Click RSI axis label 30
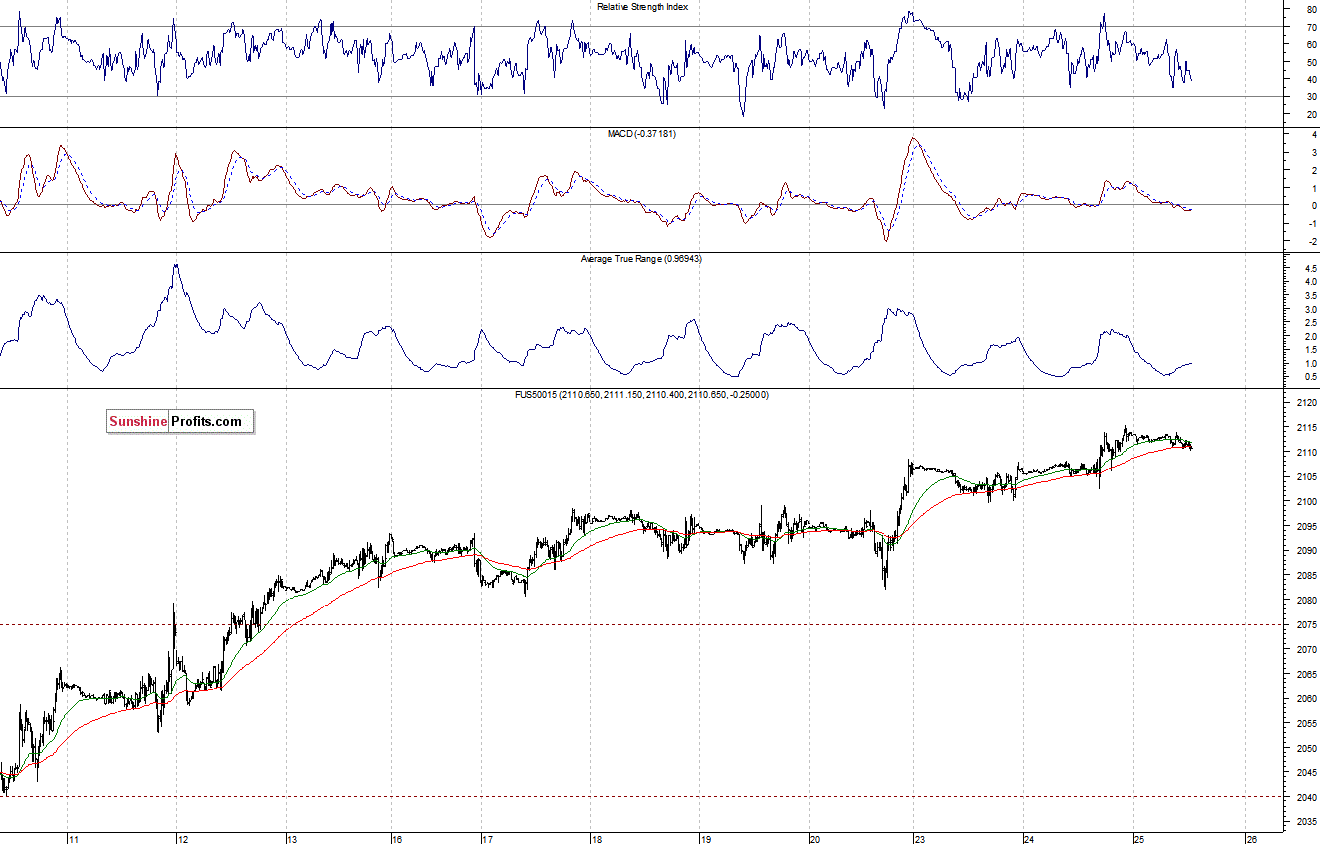The image size is (1320, 844). 1311,97
